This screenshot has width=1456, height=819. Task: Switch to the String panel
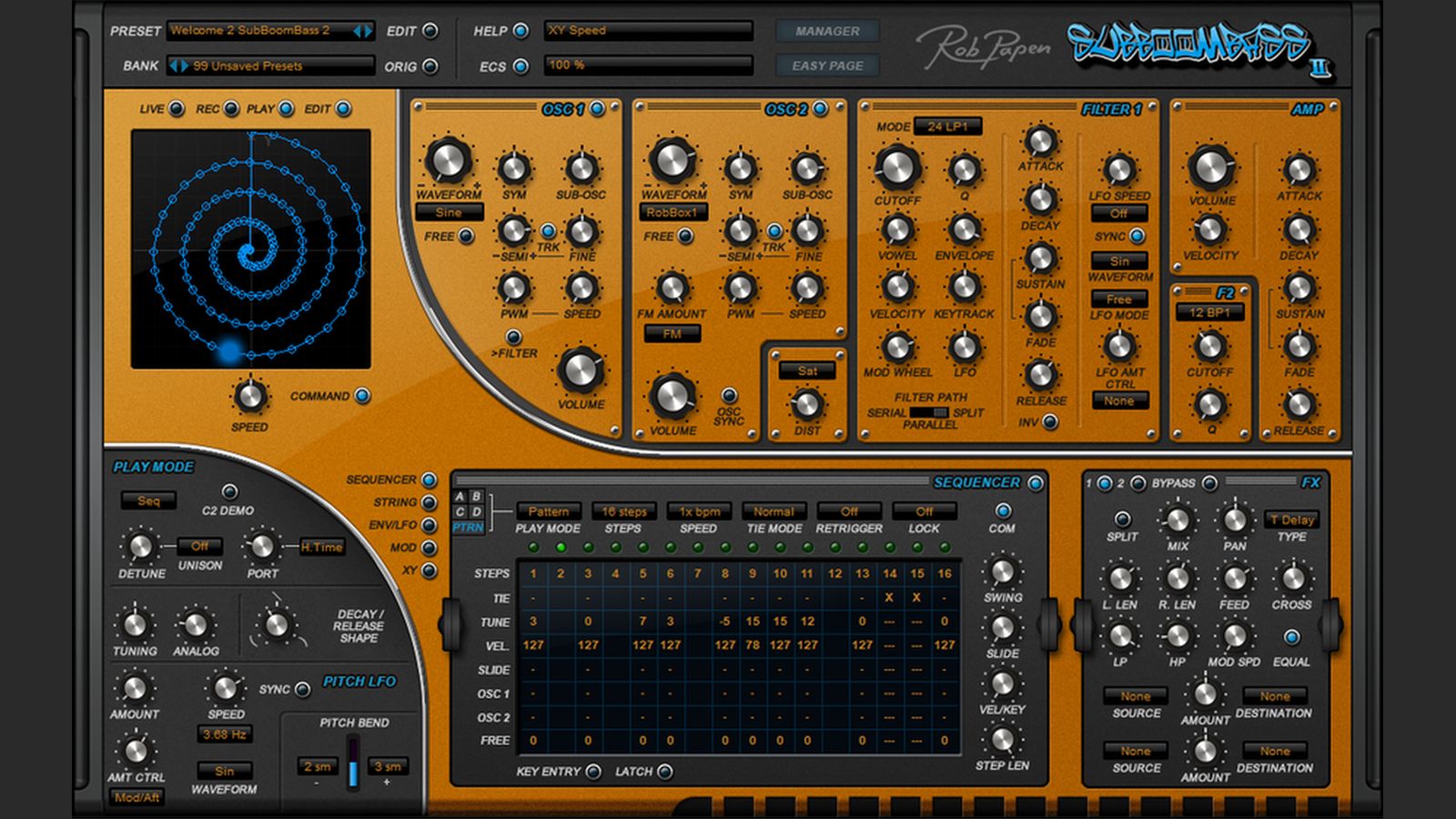[429, 502]
